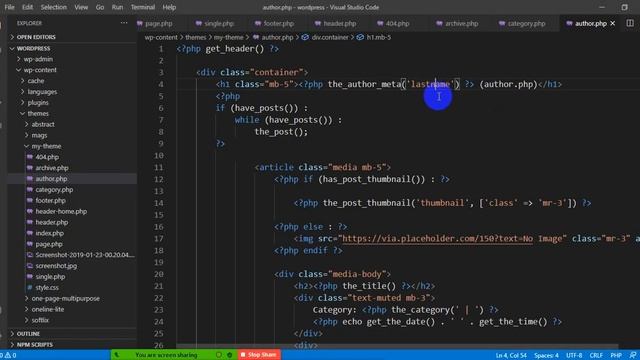The width and height of the screenshot is (640, 360).
Task: Open screenshot.jpg in the explorer
Action: point(56,266)
